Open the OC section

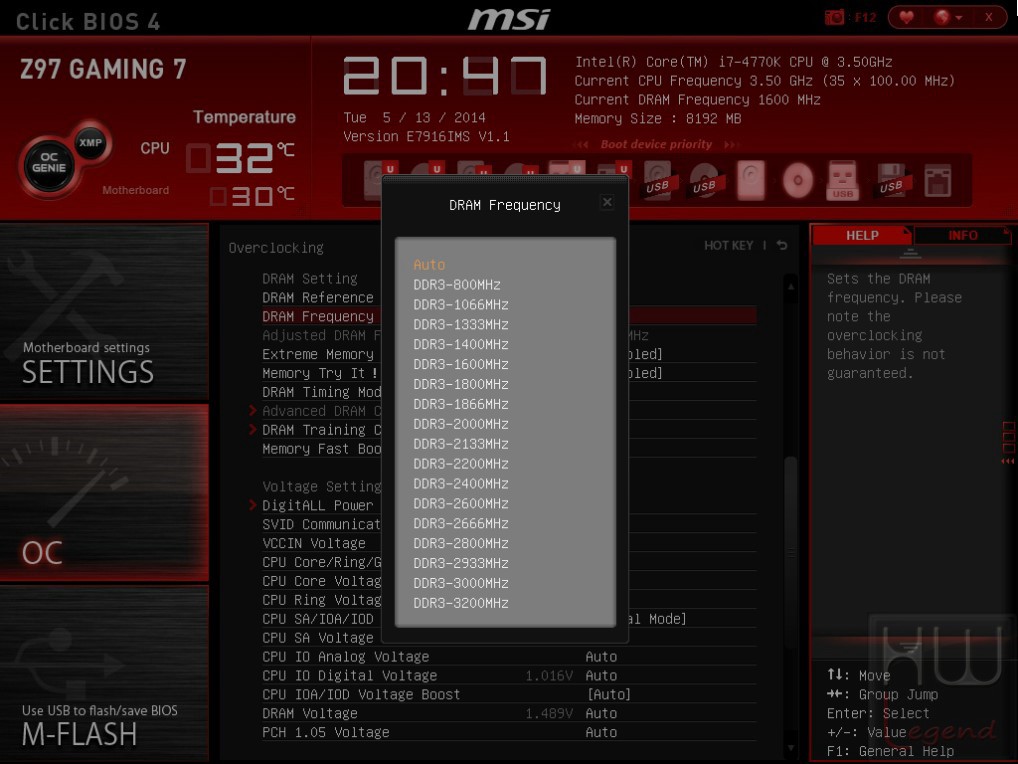(x=104, y=493)
